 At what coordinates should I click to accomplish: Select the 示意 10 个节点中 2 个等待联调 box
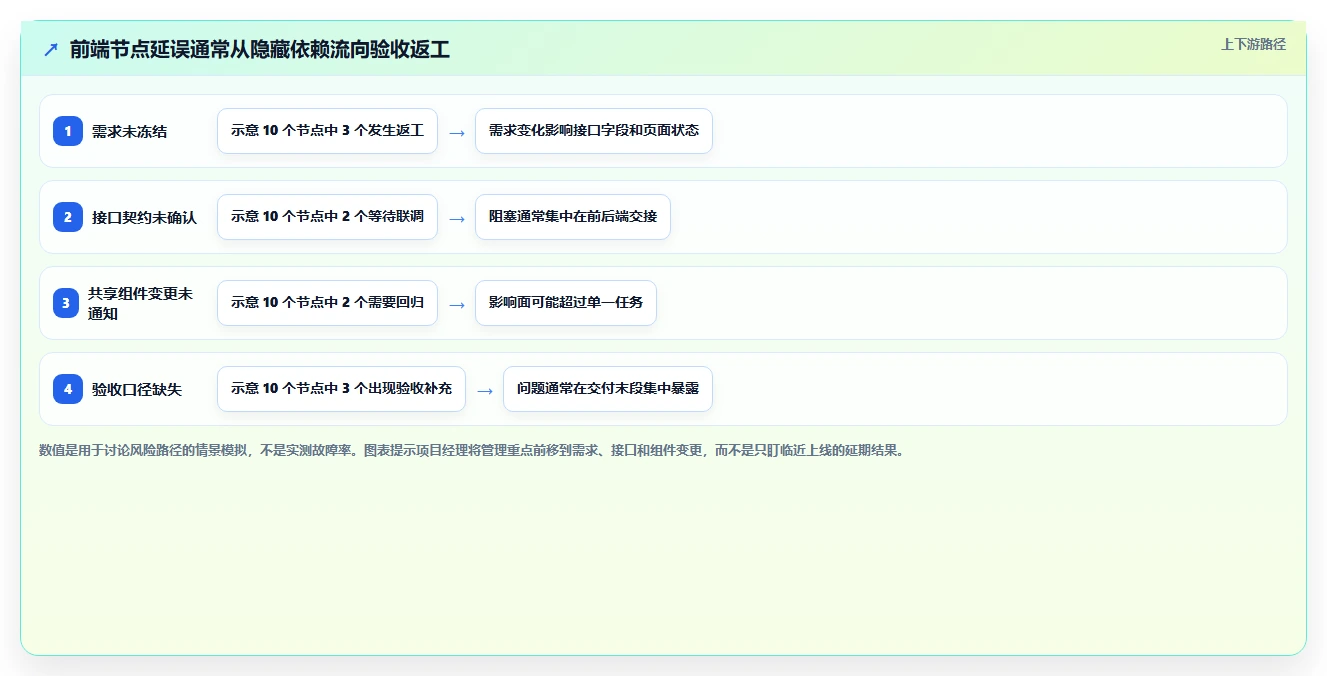[x=327, y=217]
